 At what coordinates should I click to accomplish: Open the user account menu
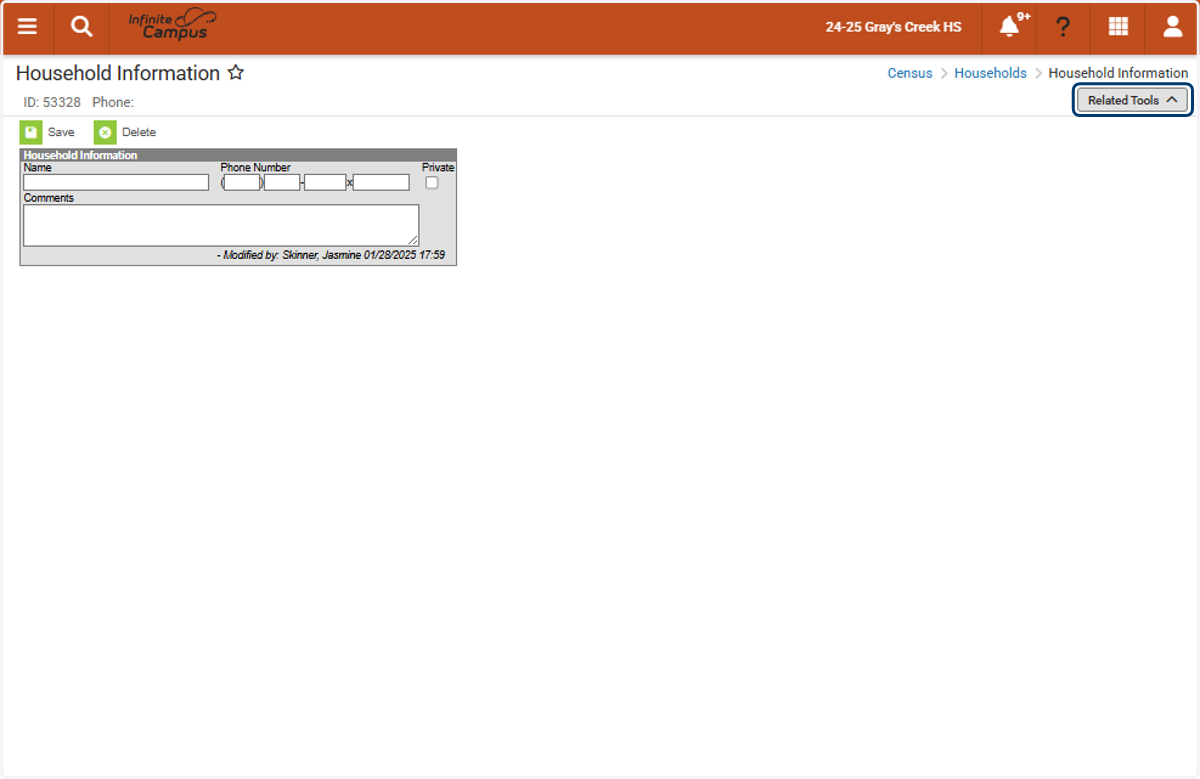point(1172,27)
